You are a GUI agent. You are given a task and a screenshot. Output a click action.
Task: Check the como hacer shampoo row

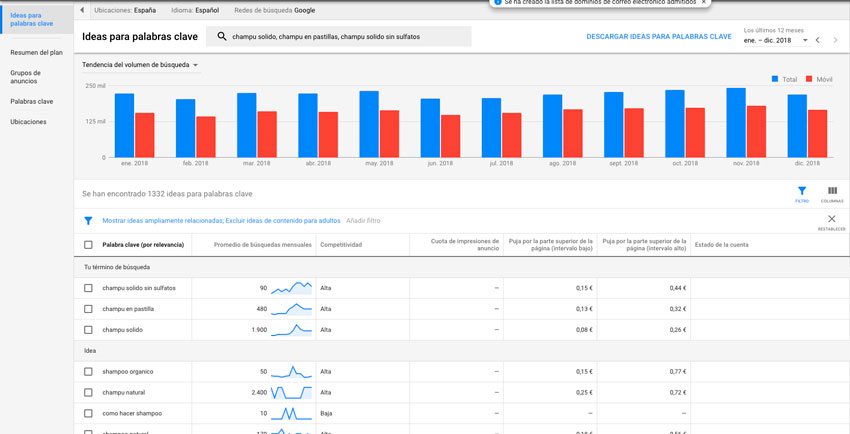(88, 413)
